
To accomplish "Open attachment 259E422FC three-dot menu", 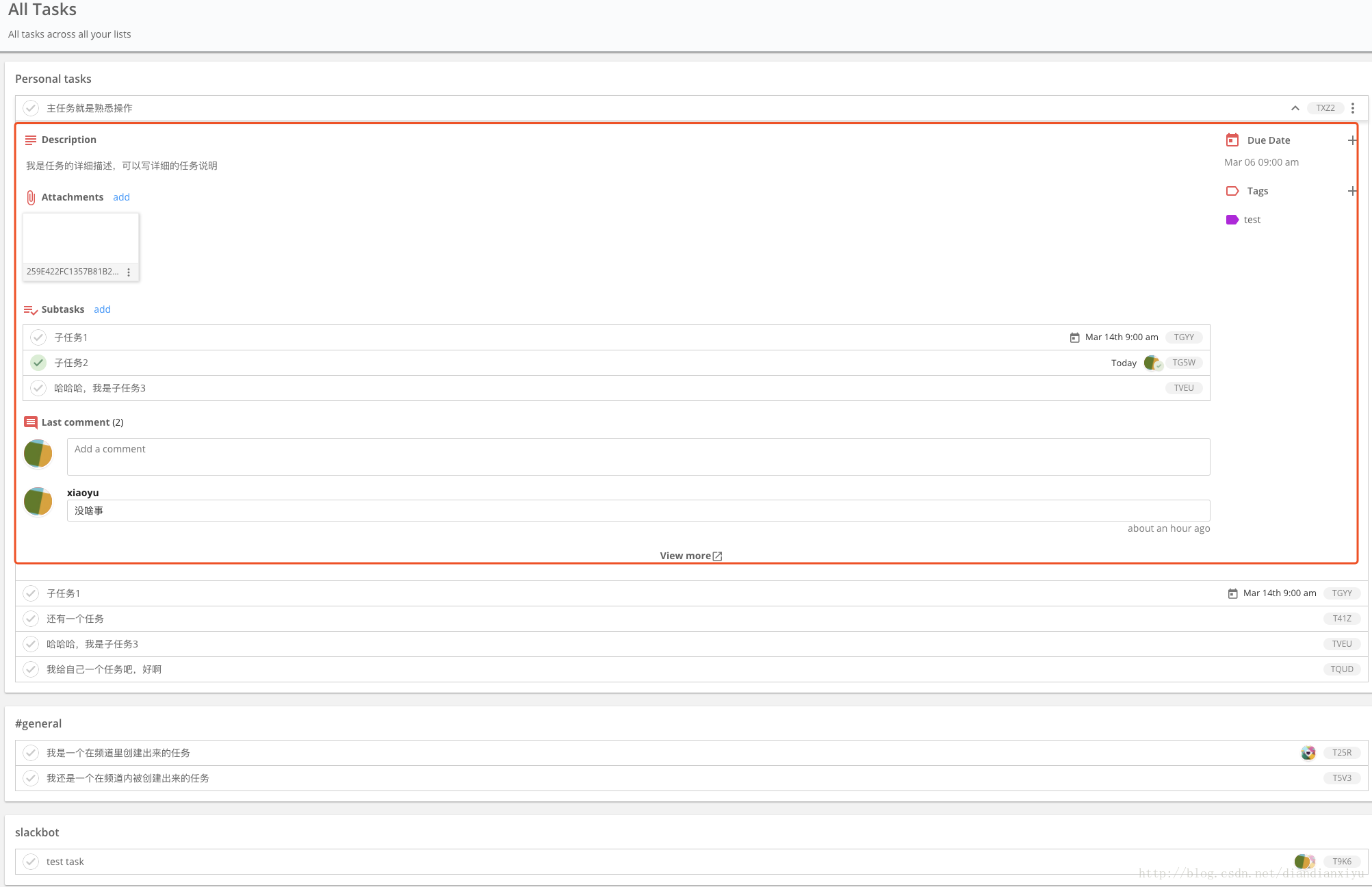I will (x=128, y=272).
